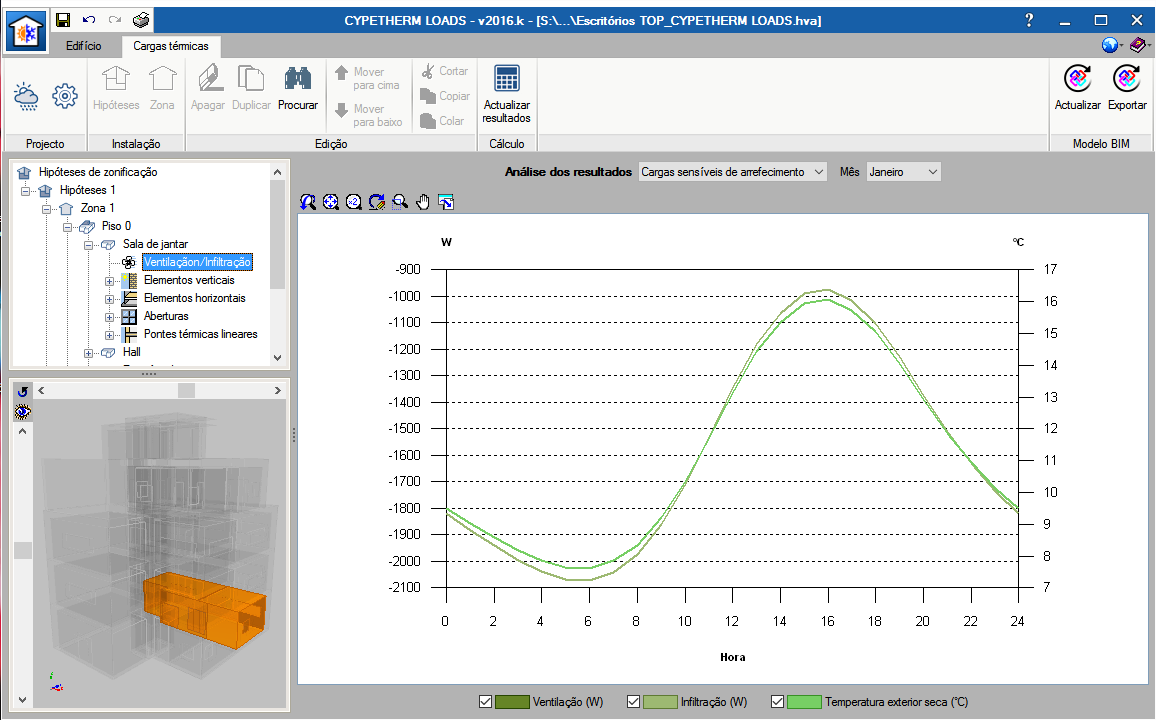
Task: Select the pan hand tool
Action: pos(422,202)
